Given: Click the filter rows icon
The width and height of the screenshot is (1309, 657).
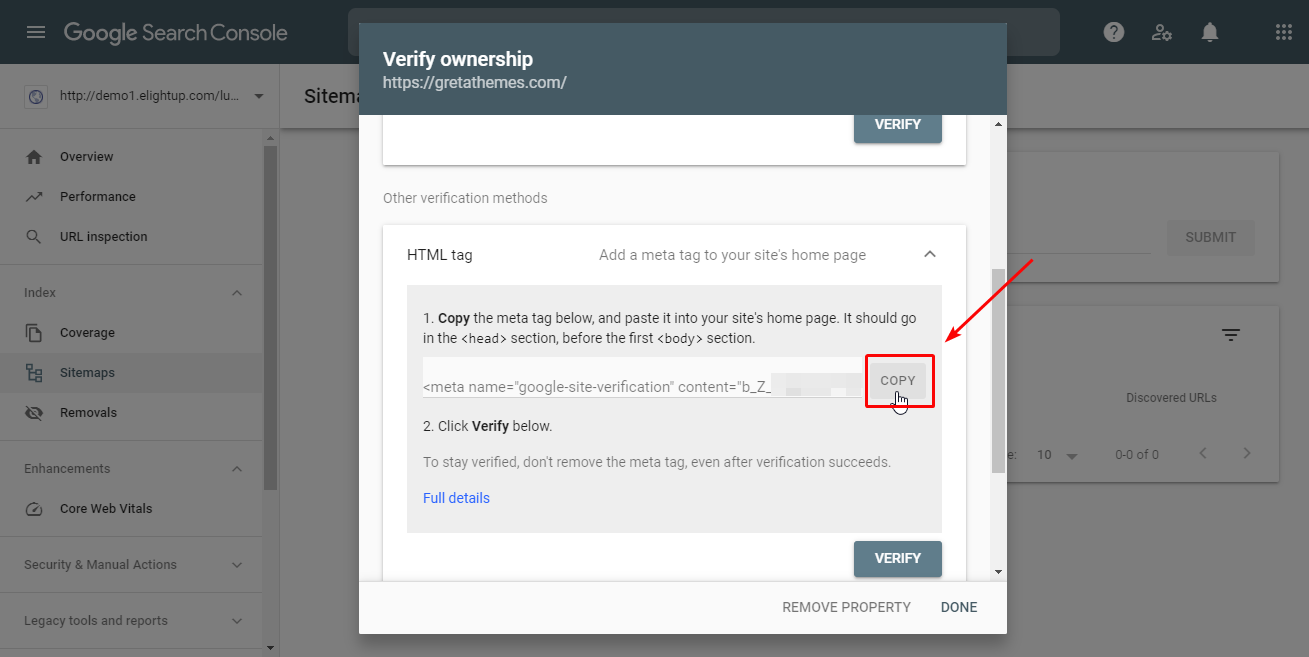Looking at the screenshot, I should click(x=1231, y=335).
